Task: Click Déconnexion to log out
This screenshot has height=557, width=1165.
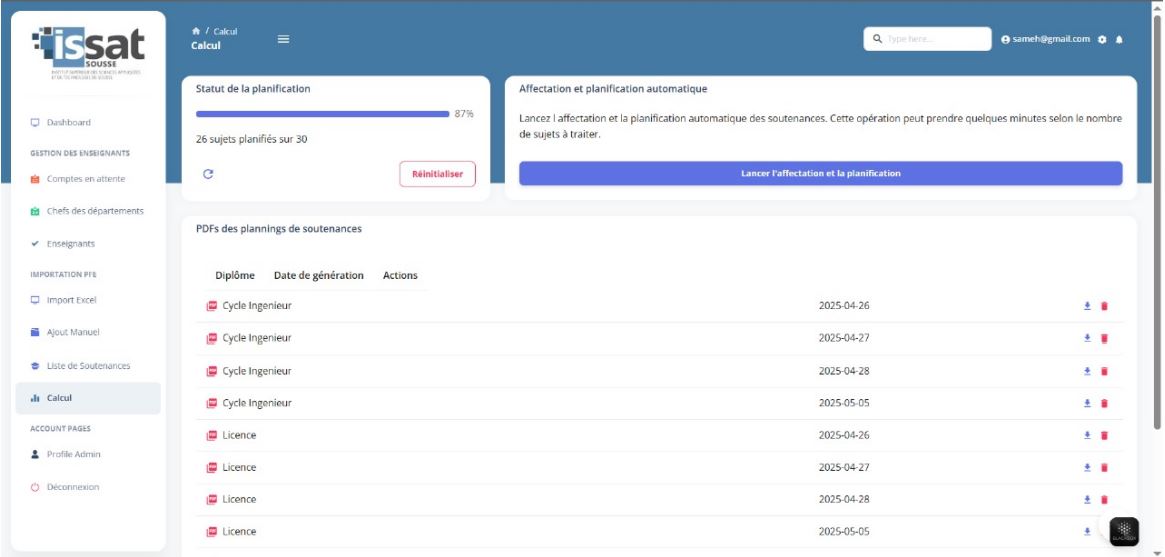Action: coord(72,487)
